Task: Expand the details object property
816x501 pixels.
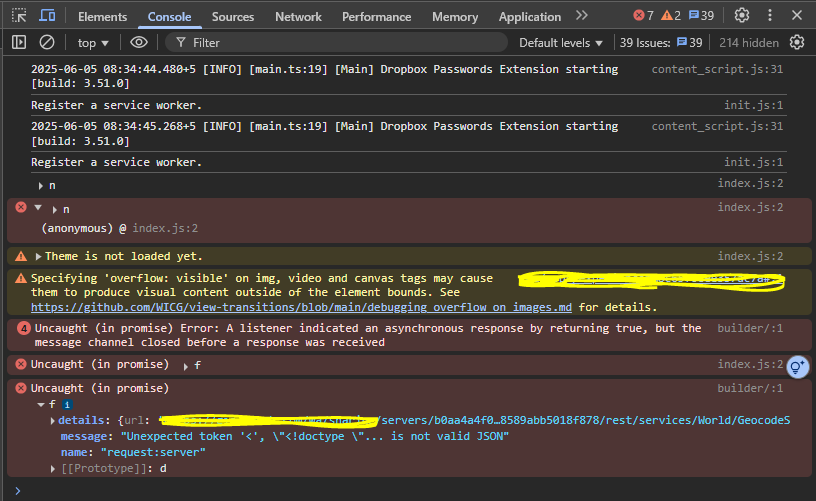Action: 53,420
